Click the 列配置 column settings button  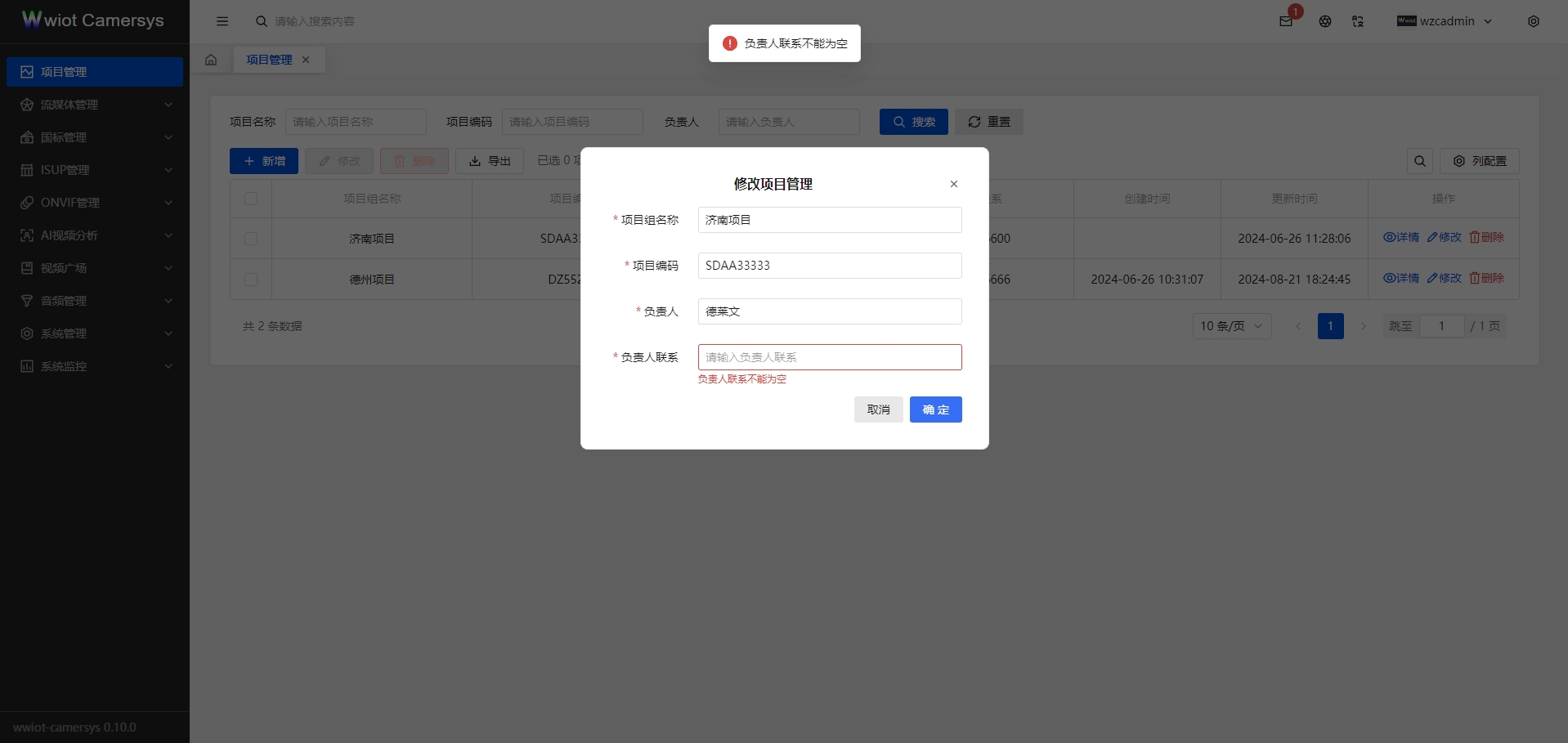[1479, 161]
